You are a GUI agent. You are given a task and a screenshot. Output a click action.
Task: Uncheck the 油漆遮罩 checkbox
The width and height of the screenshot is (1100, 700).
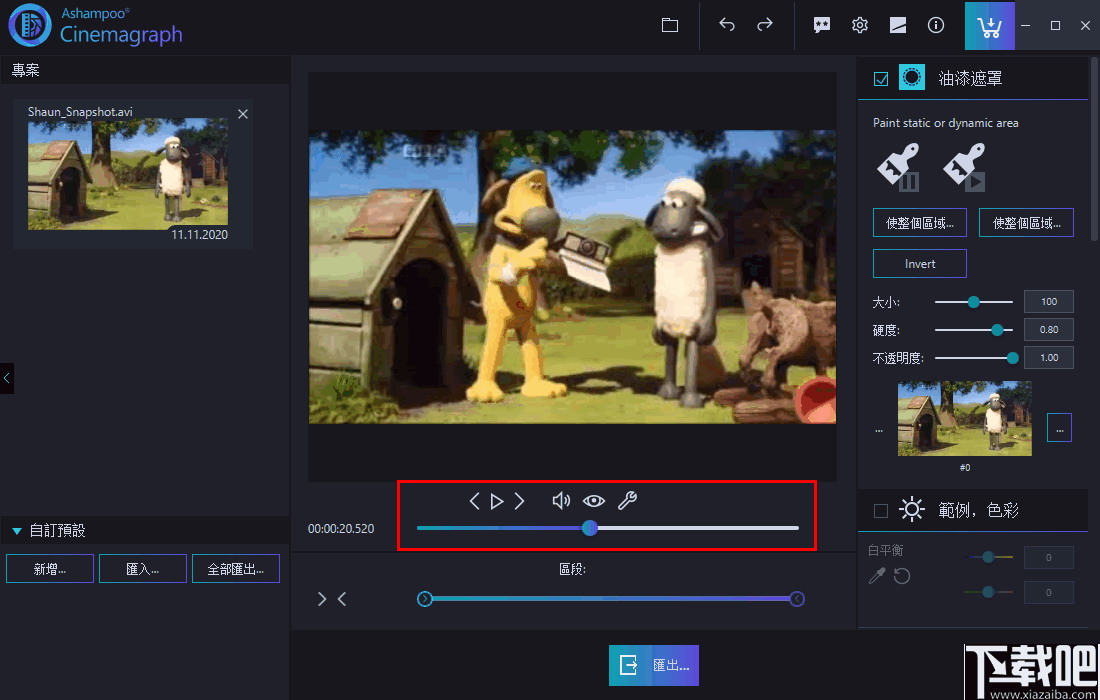pyautogui.click(x=881, y=79)
